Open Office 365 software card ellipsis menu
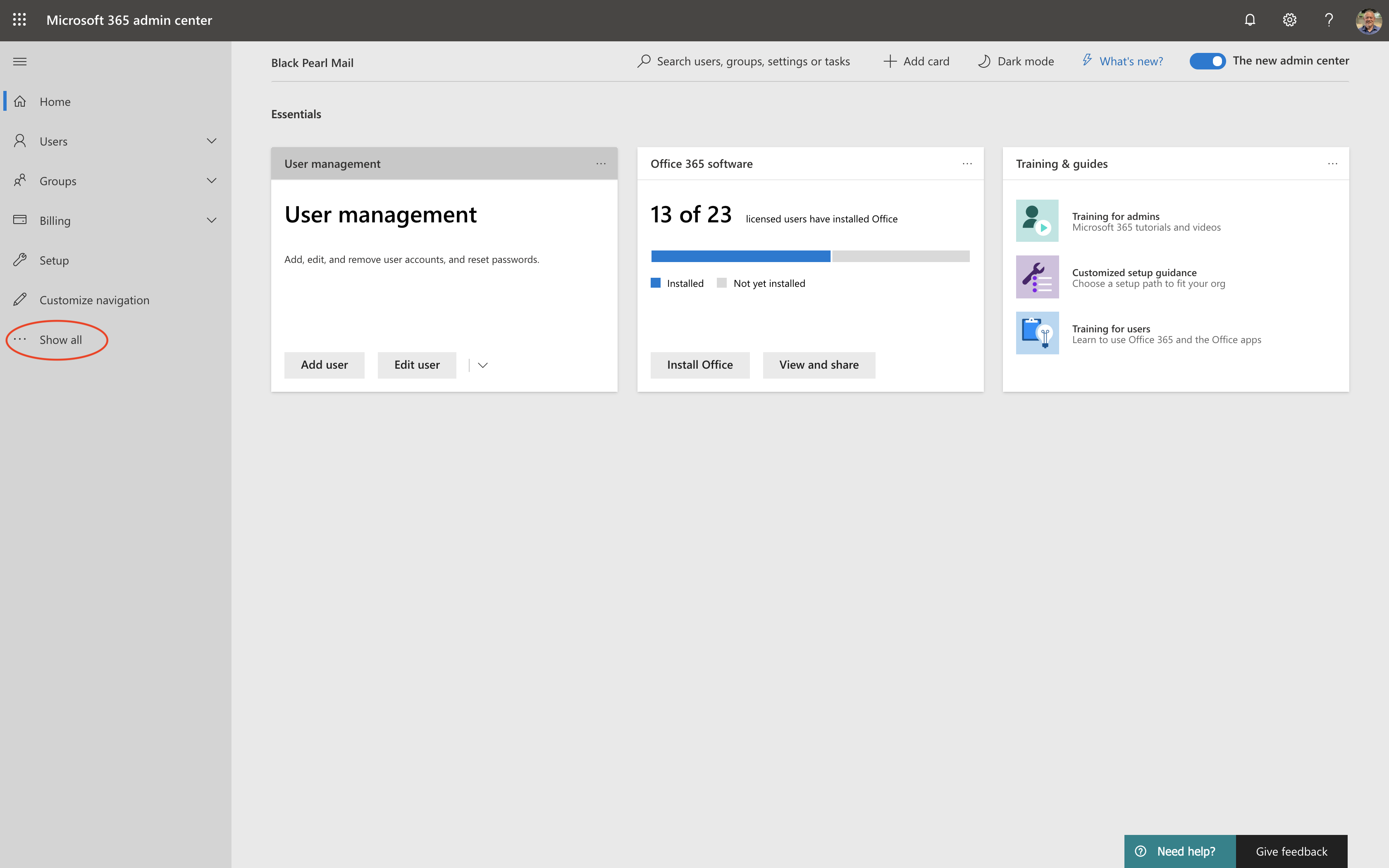Screen dimensions: 1389x868 967,164
